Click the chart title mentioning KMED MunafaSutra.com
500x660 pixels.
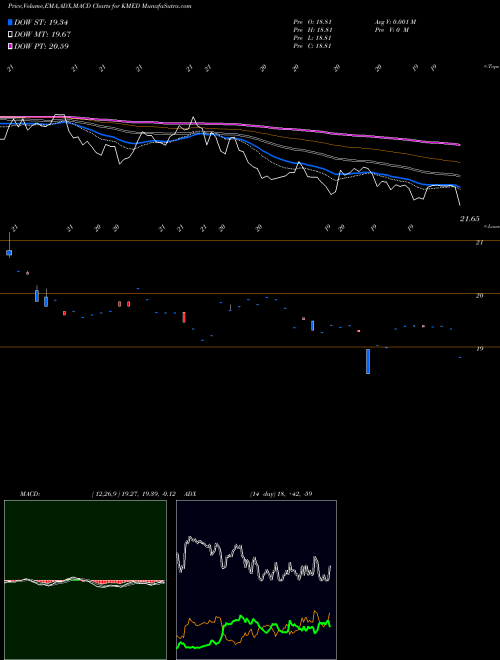coord(100,6)
